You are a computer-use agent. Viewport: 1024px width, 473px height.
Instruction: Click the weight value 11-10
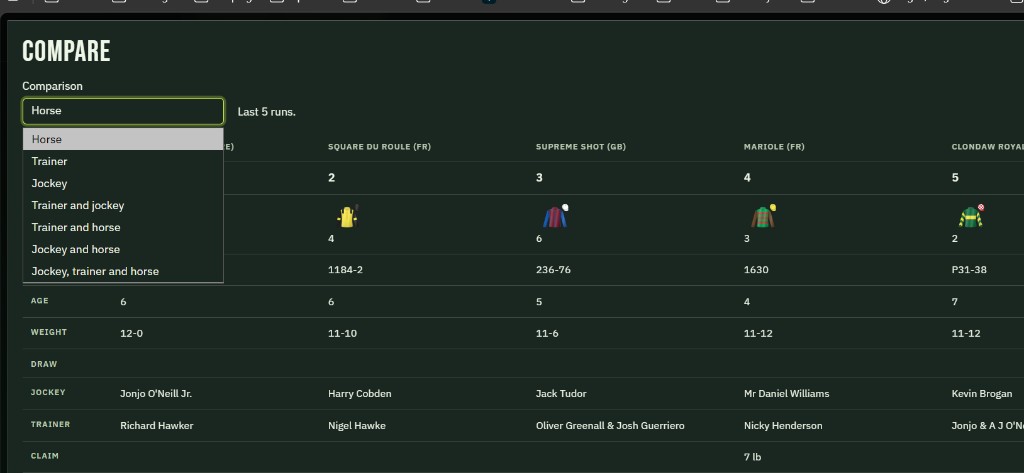click(x=342, y=334)
